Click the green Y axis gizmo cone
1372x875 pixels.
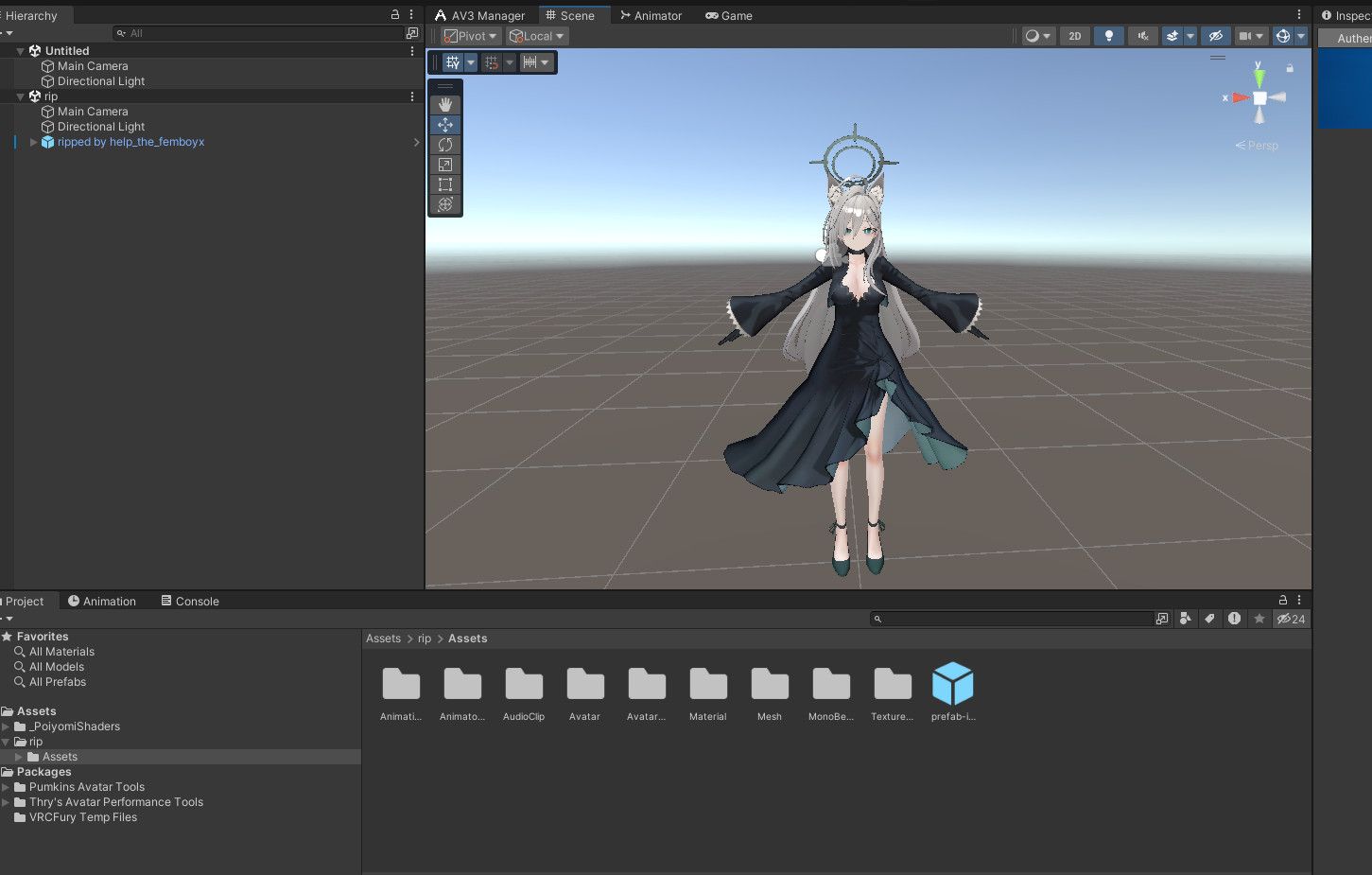coord(1259,78)
